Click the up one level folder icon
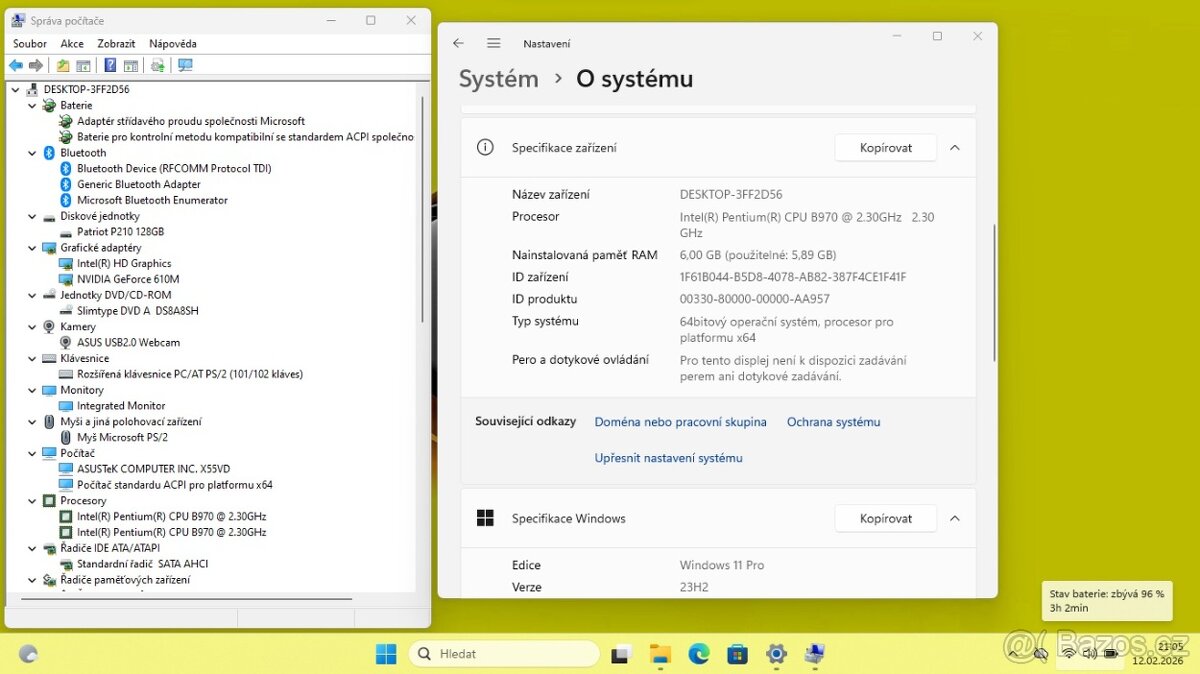Screen dimensions: 1200x674 [63, 66]
